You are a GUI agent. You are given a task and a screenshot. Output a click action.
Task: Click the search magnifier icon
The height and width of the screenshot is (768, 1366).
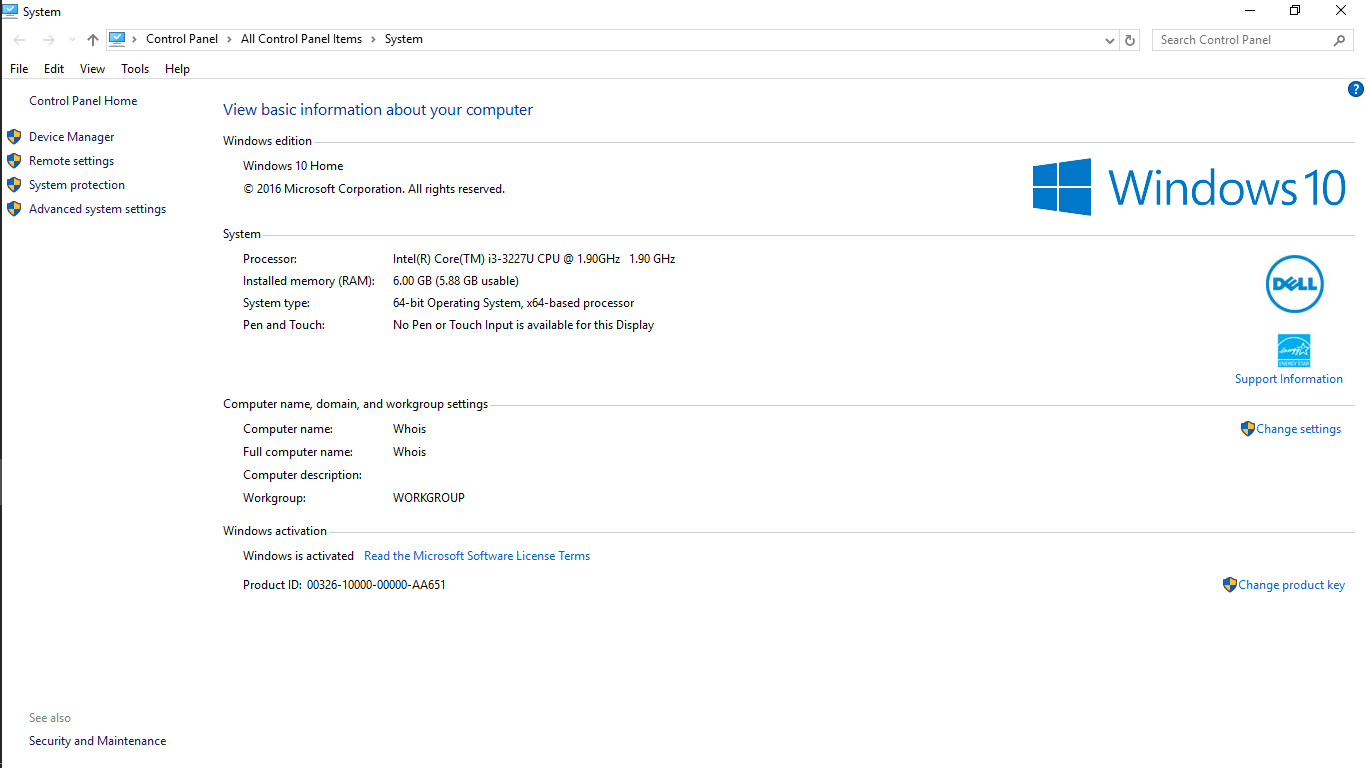pos(1339,40)
